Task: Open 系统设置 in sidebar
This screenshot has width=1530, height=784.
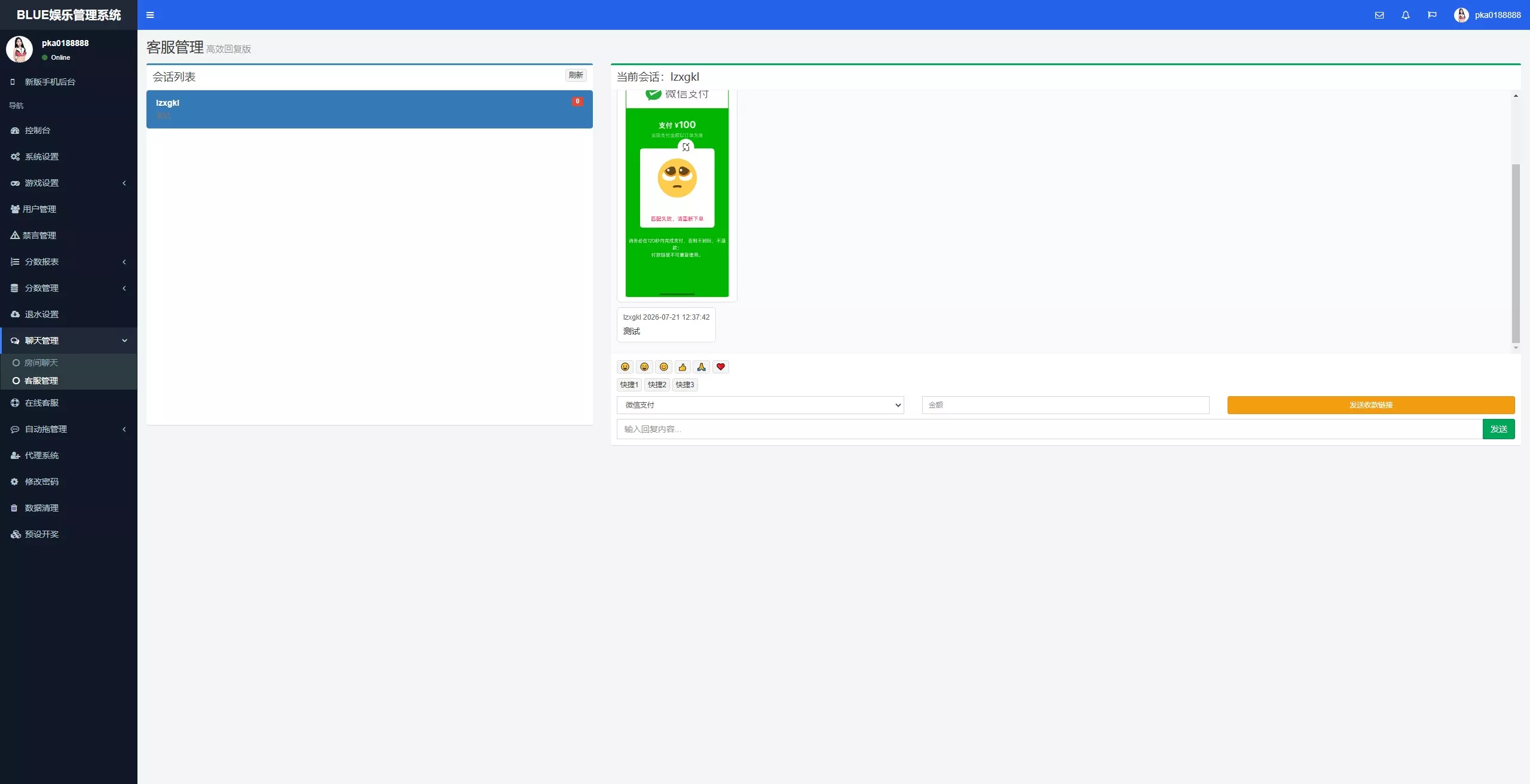Action: [69, 157]
